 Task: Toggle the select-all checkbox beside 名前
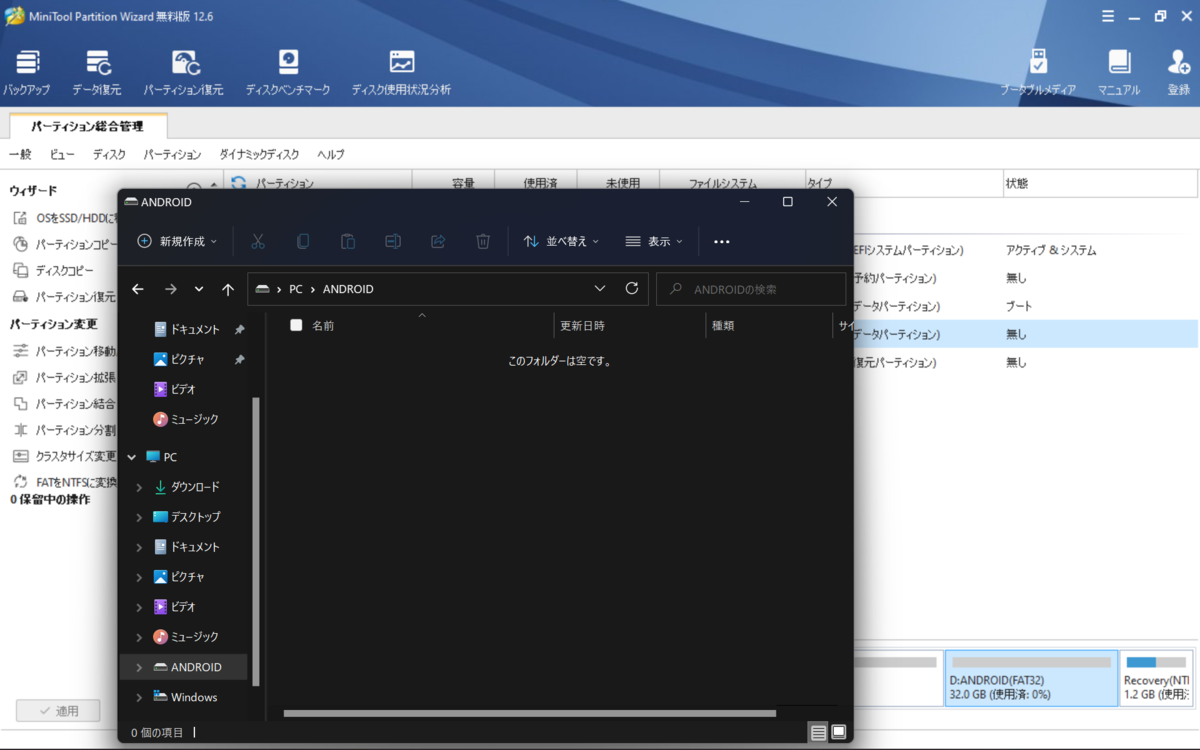(x=296, y=325)
